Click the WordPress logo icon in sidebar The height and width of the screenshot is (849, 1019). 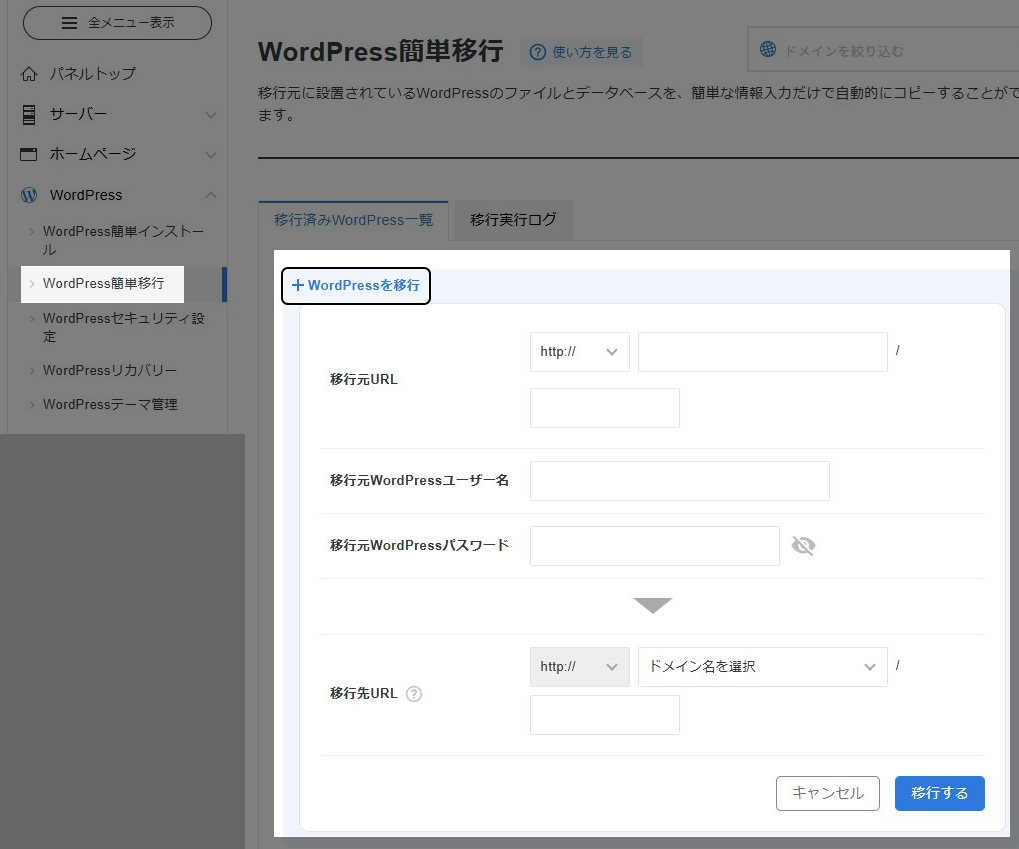[x=29, y=195]
